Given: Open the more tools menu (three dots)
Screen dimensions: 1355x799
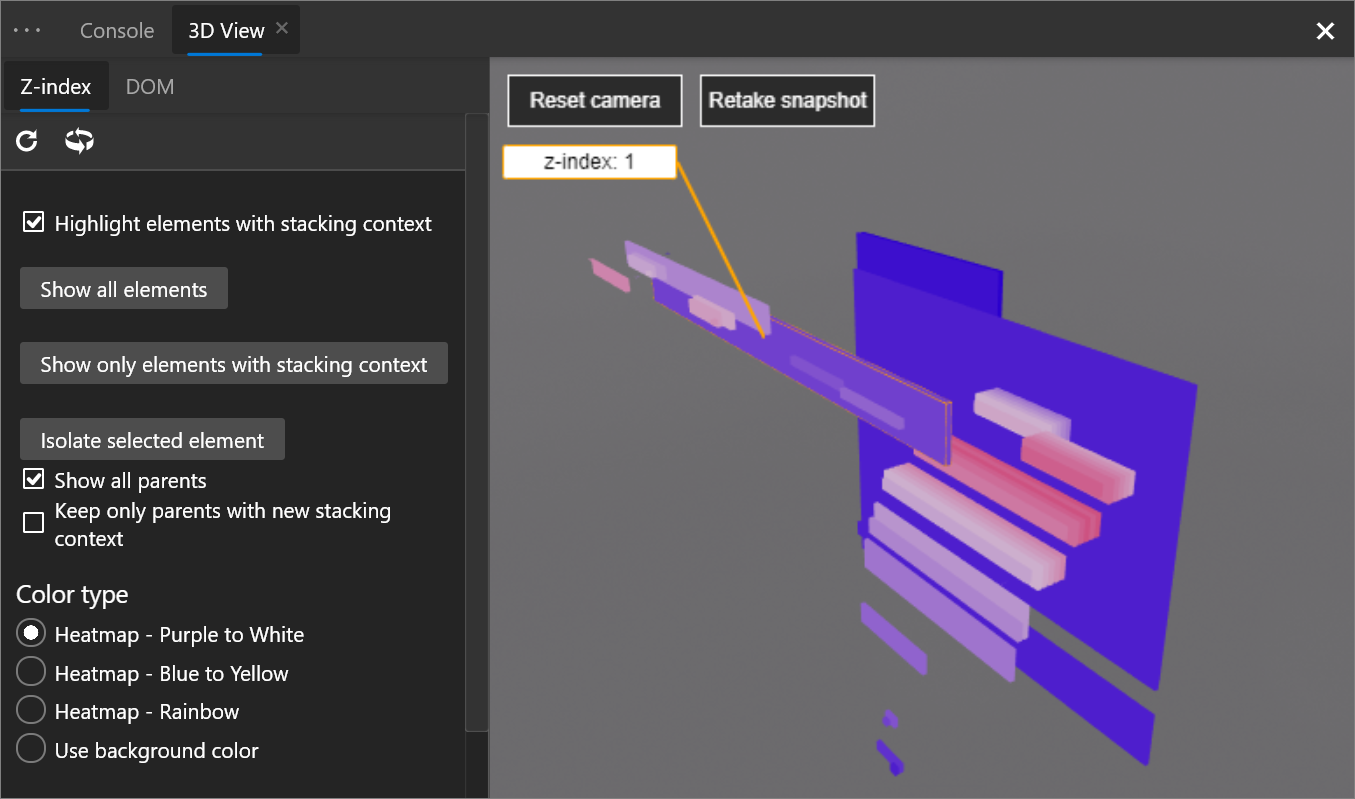Looking at the screenshot, I should click(27, 29).
